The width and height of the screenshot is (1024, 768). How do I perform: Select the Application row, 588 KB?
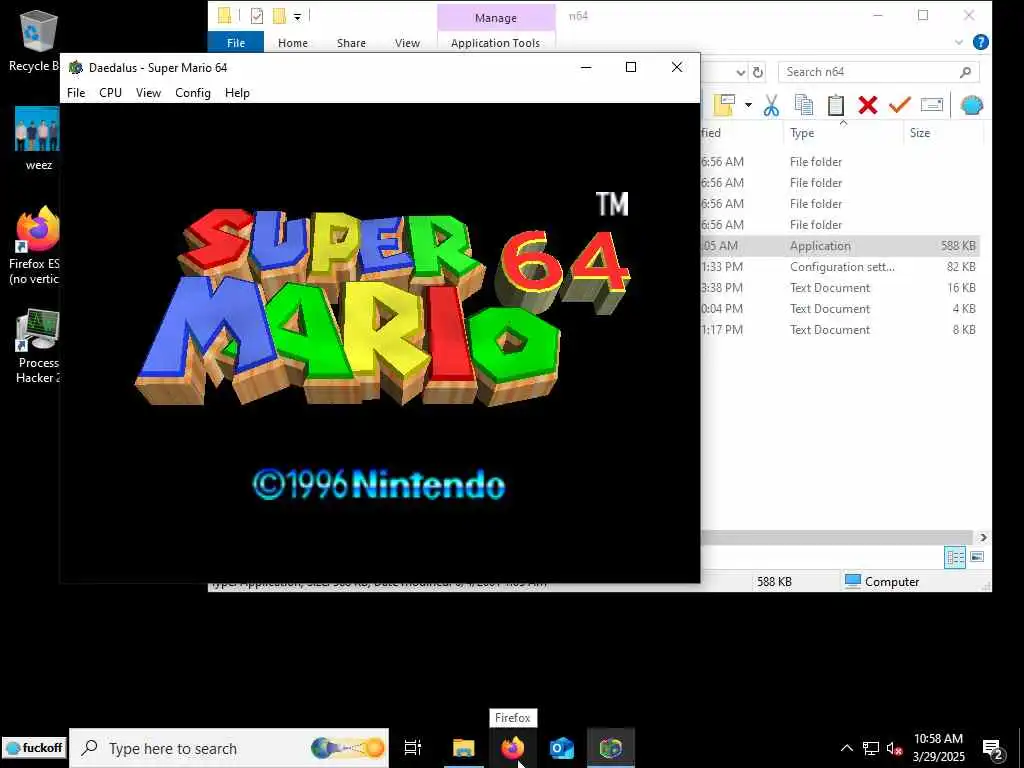pyautogui.click(x=839, y=246)
